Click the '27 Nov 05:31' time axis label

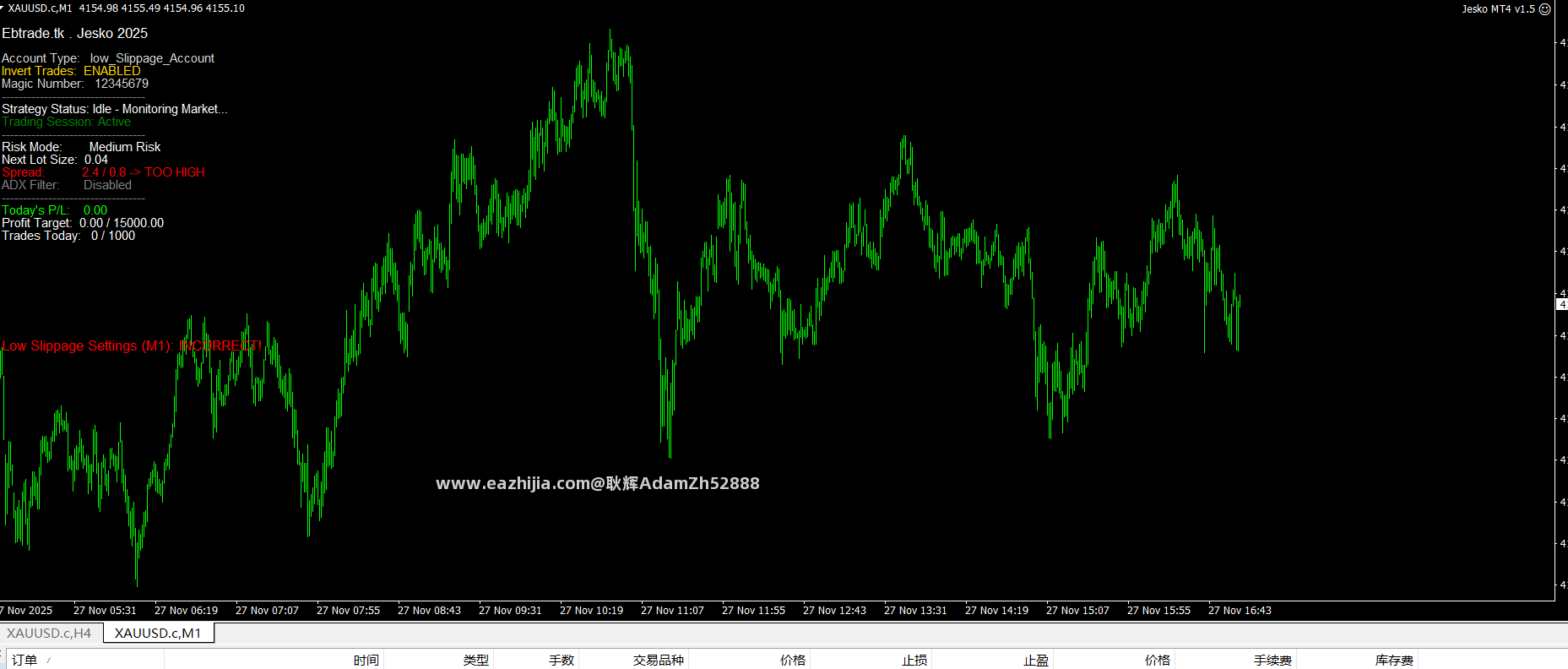[x=105, y=611]
